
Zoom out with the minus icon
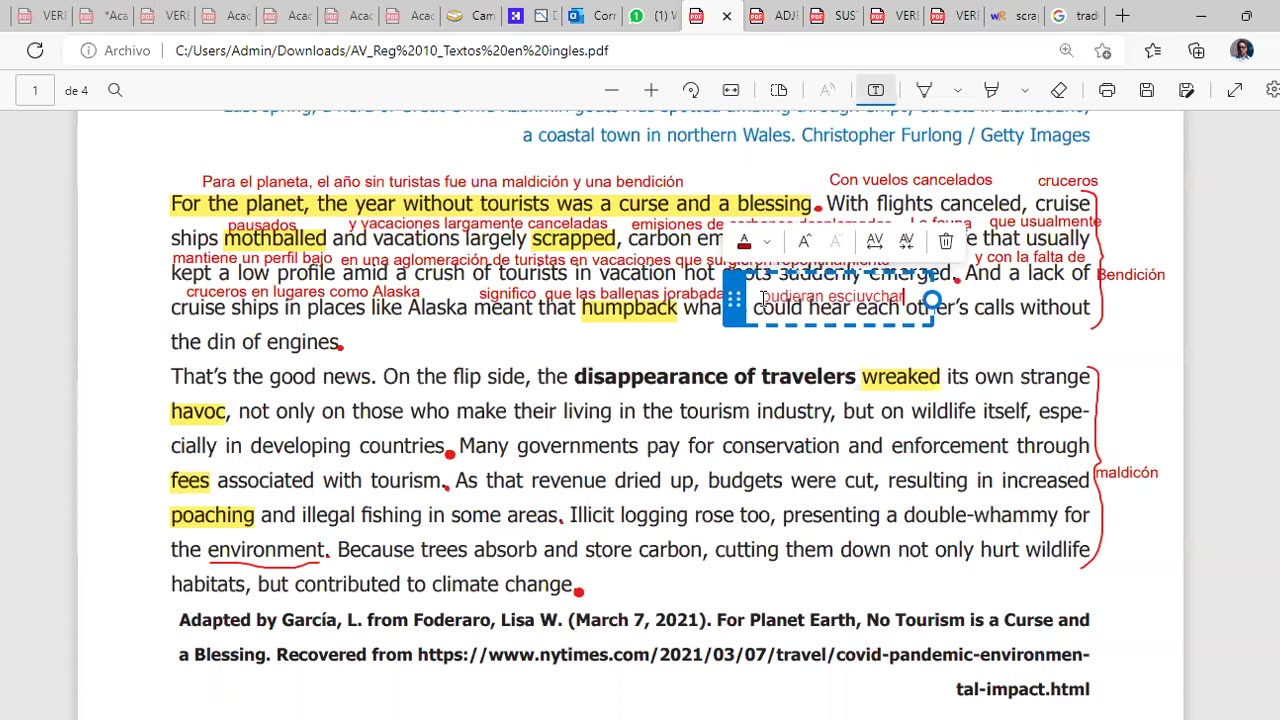[x=612, y=90]
